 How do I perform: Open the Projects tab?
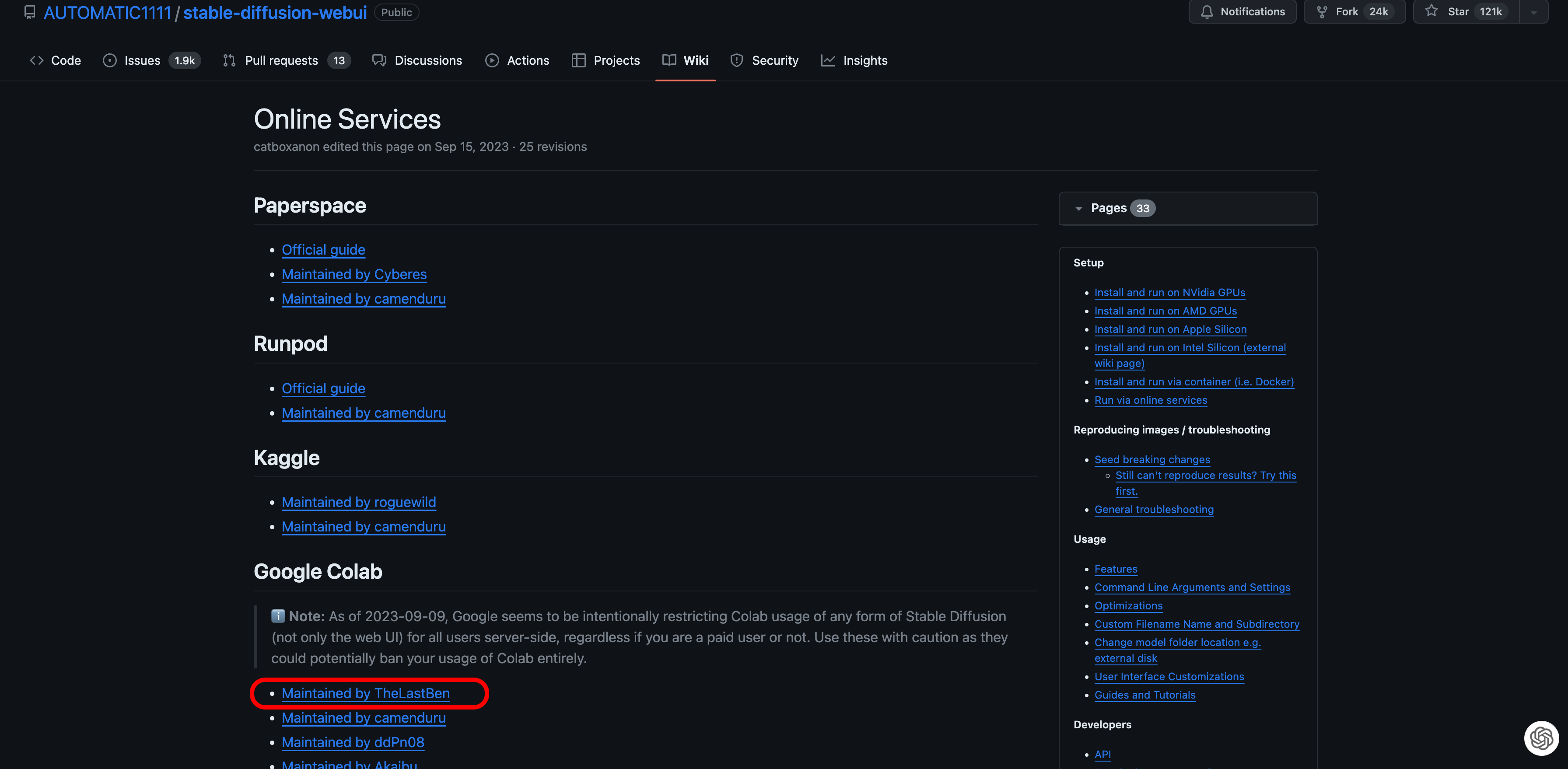pyautogui.click(x=616, y=60)
